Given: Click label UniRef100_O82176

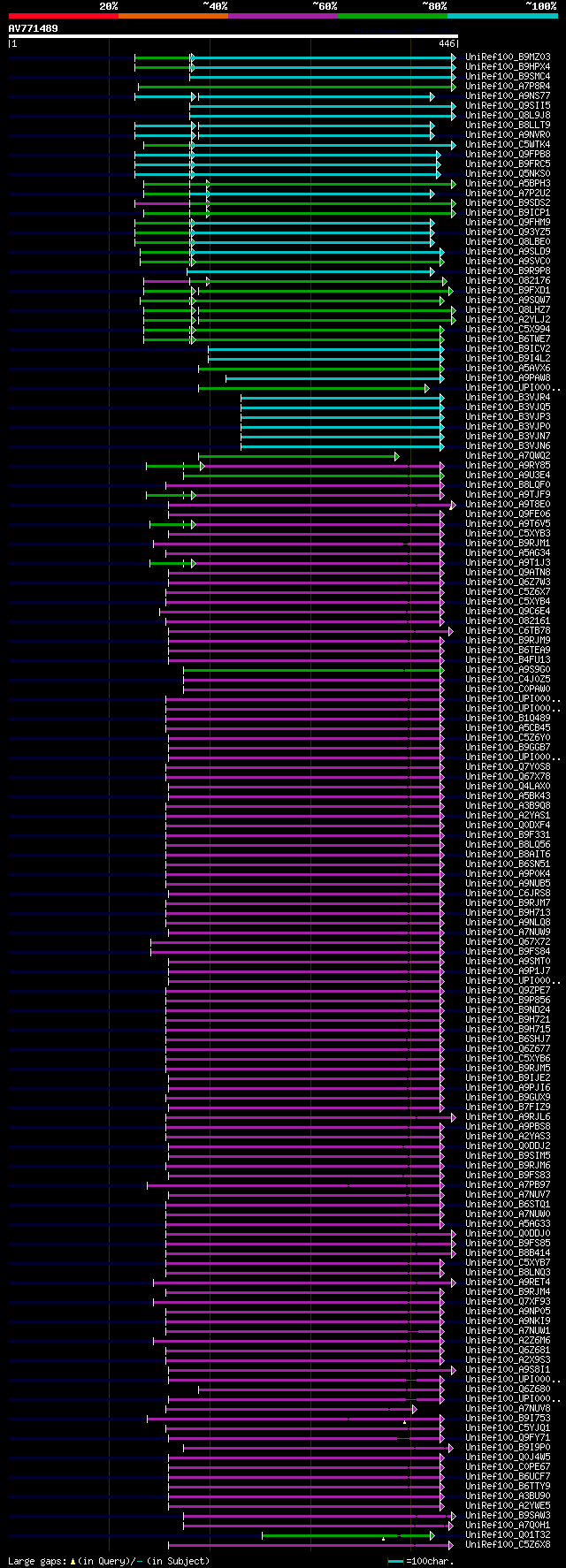Looking at the screenshot, I should [508, 281].
